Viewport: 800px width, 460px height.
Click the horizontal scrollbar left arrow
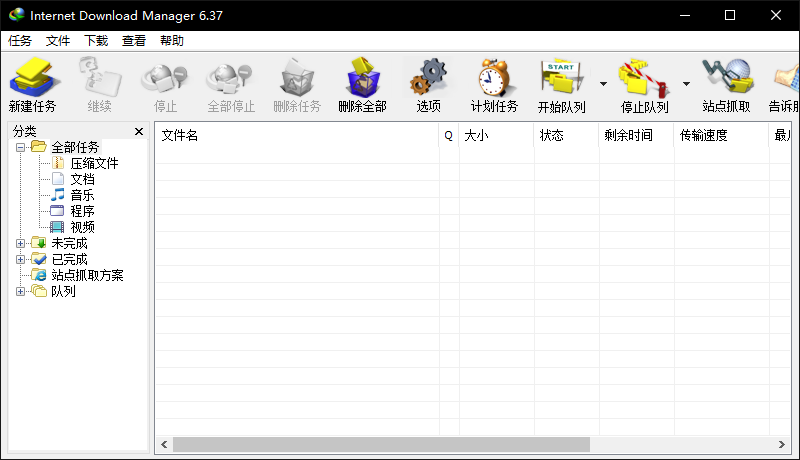tap(164, 444)
